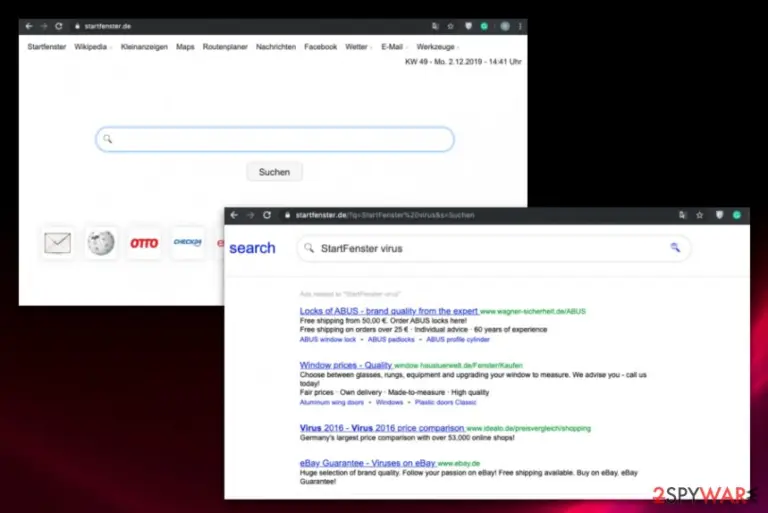Open the Kleinanzeigen menu item
This screenshot has height=513, width=768.
[144, 47]
